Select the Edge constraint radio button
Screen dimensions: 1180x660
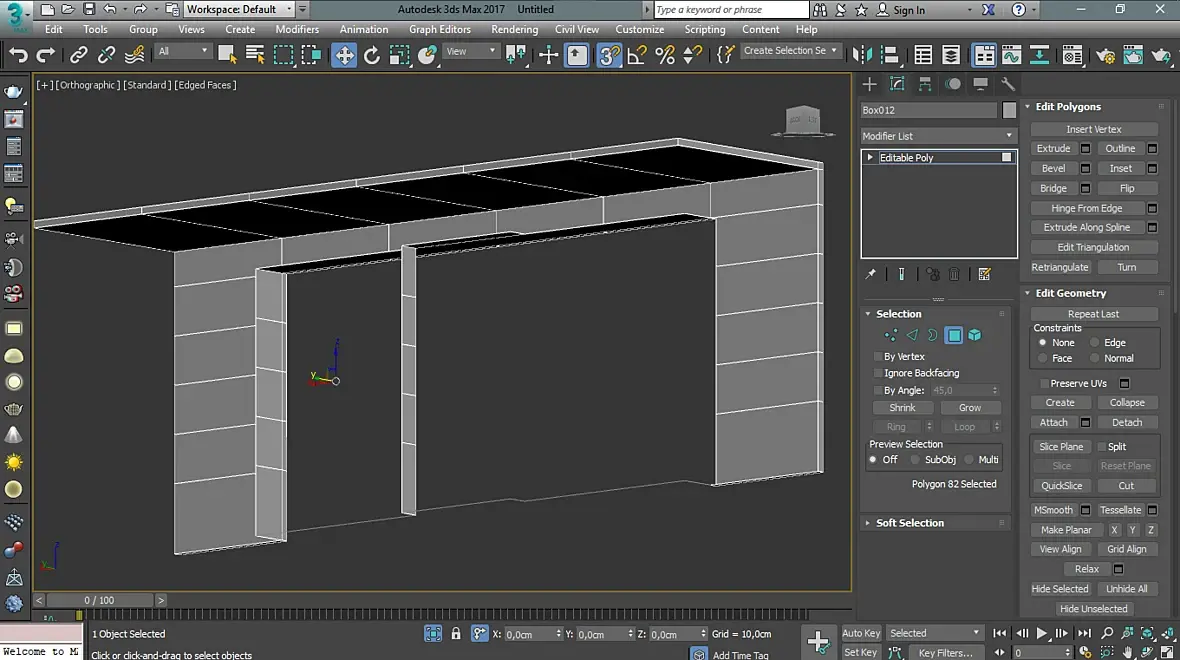[1095, 342]
